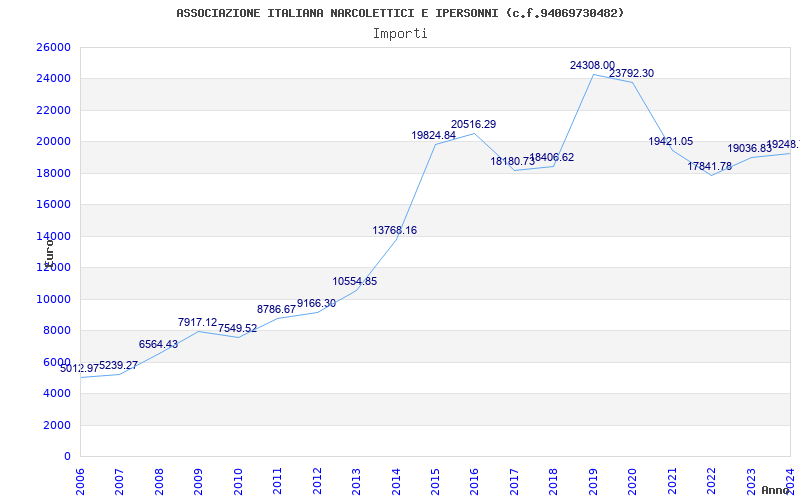Viewport: 800px width, 500px height.
Task: Select the 10554.85 data label
Action: click(355, 282)
